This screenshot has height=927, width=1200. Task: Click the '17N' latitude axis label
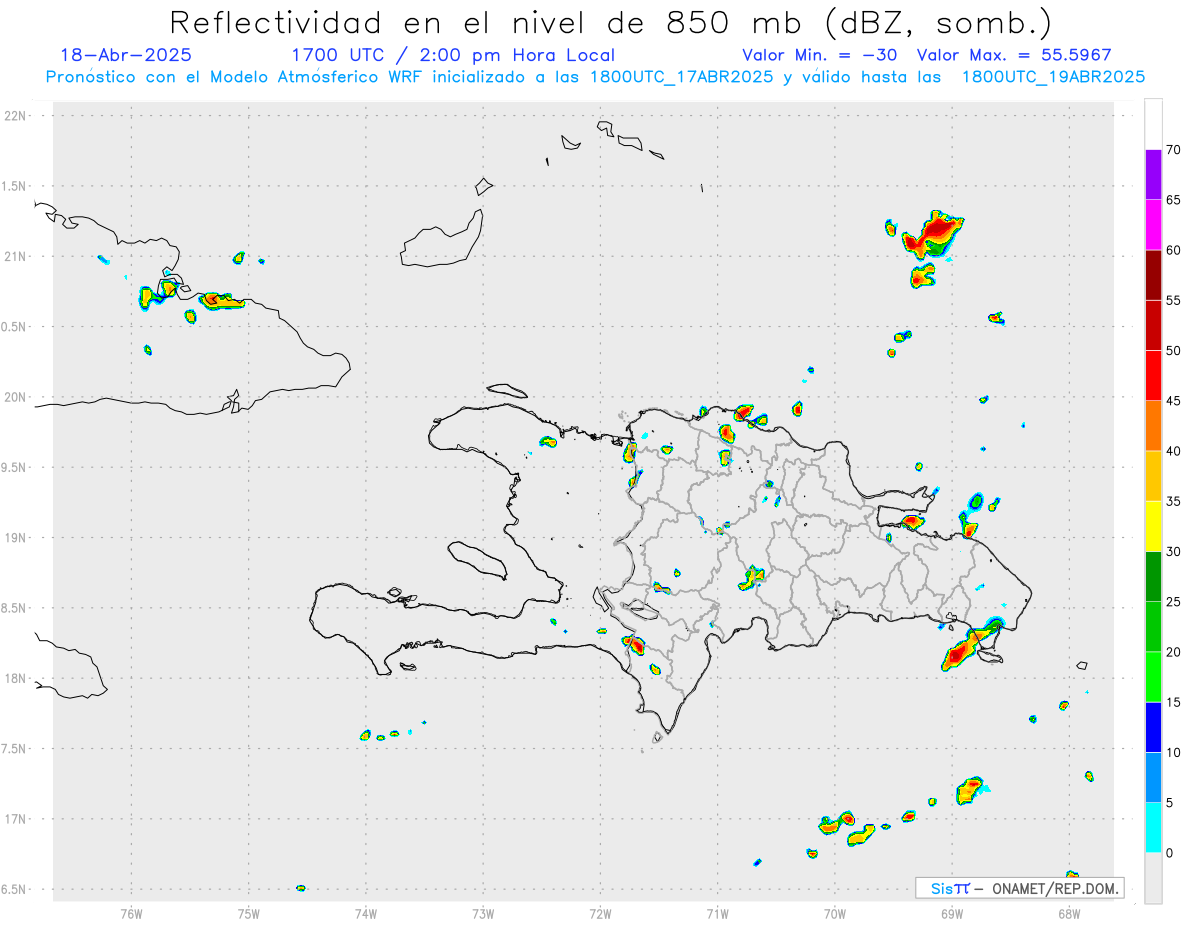pyautogui.click(x=16, y=819)
